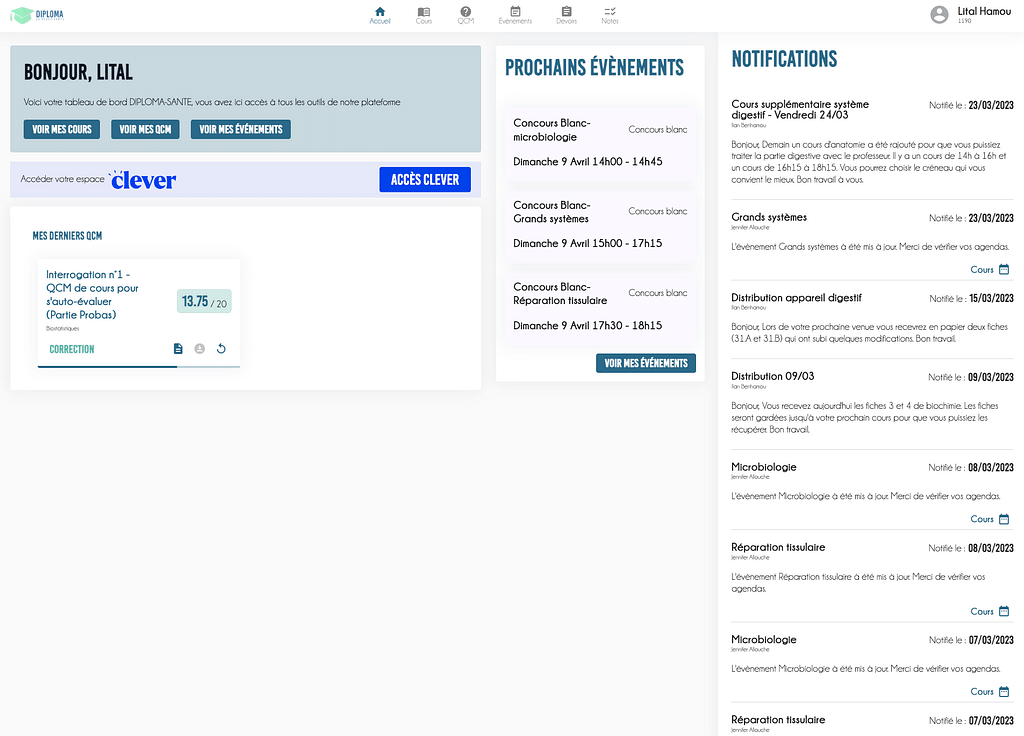Image resolution: width=1024 pixels, height=736 pixels.
Task: Open the document icon on the Interrogation n°1 card
Action: 178,349
